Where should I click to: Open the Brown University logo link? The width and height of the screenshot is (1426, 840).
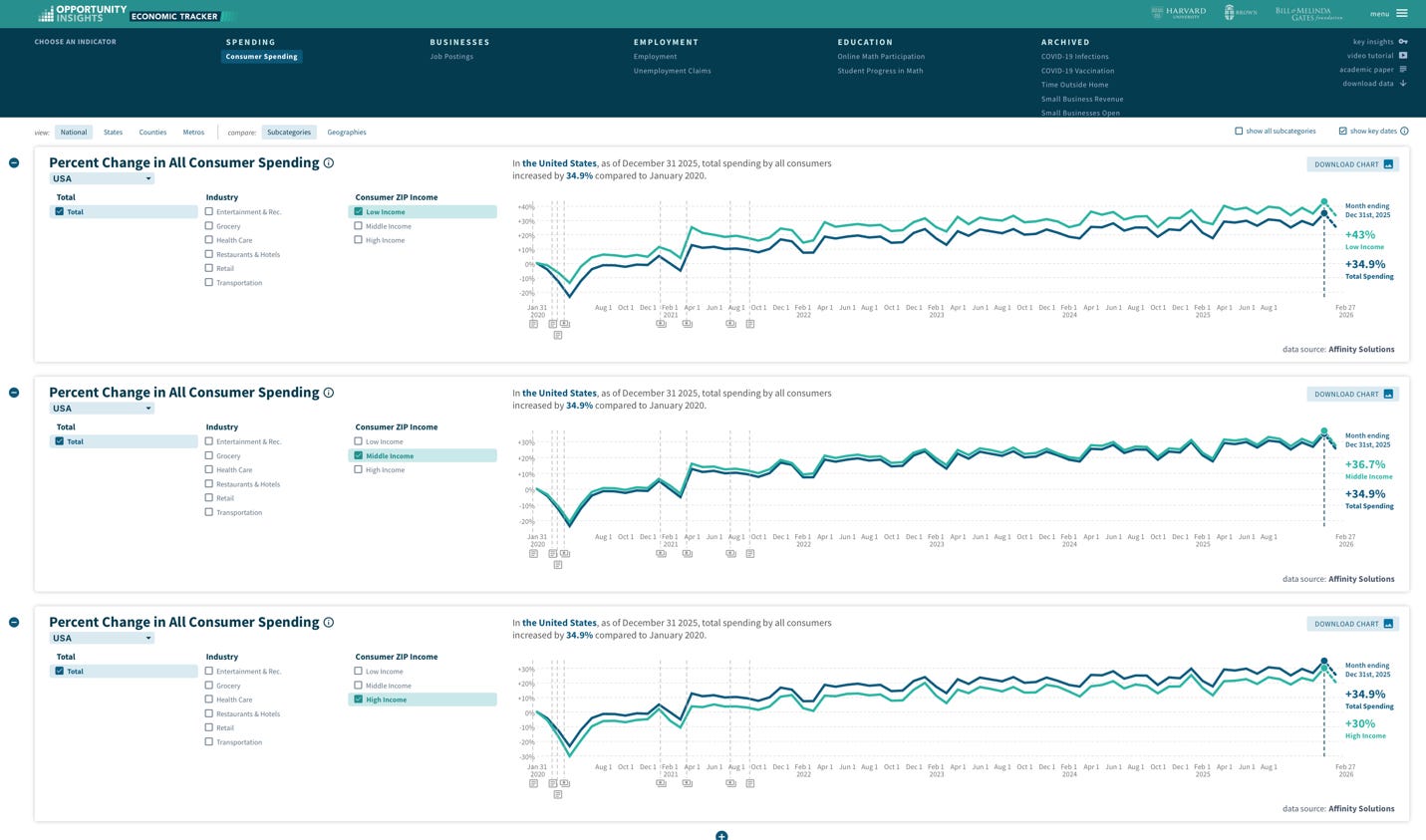coord(1241,13)
